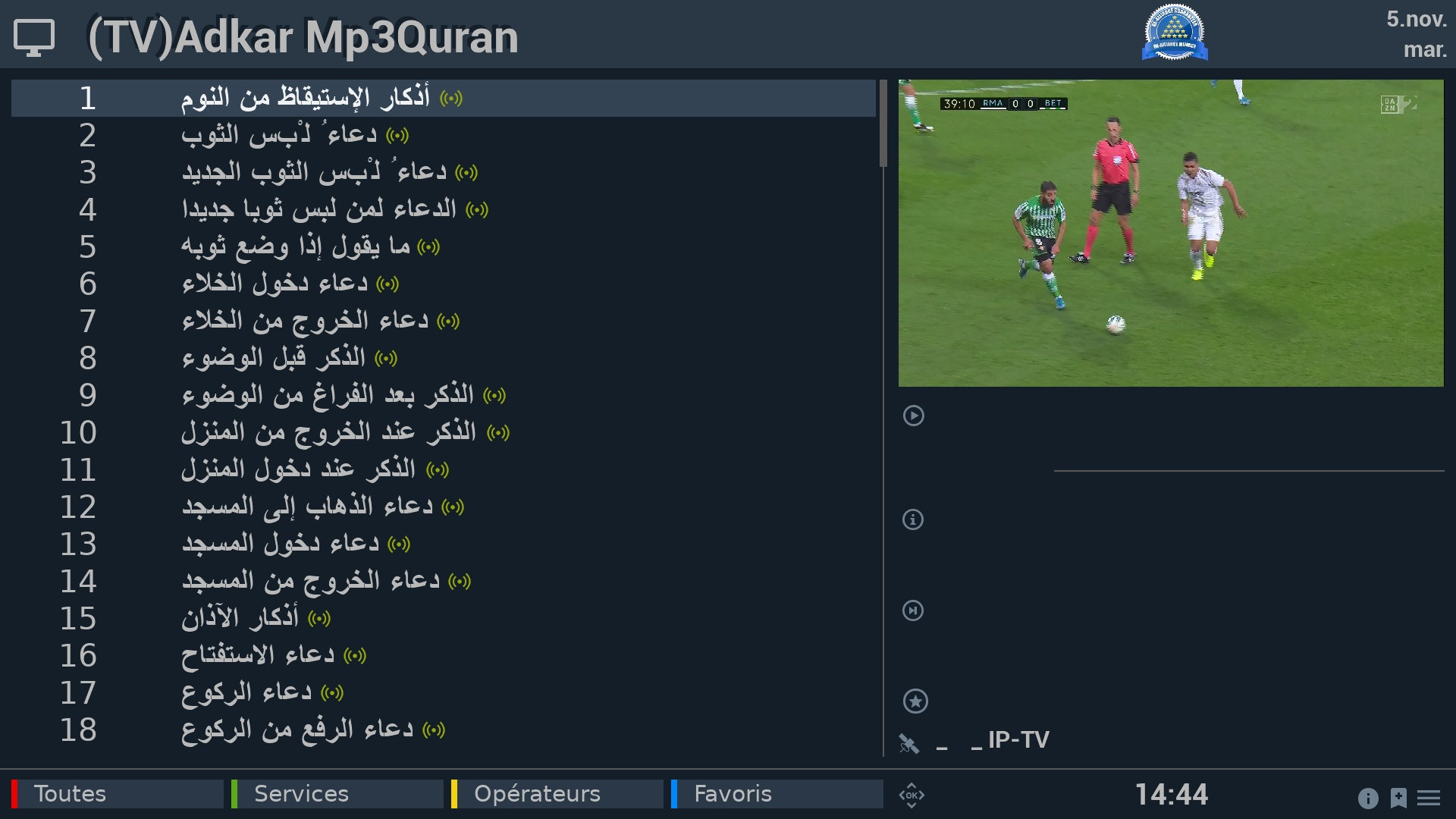This screenshot has width=1456, height=819.
Task: Click the channel list scrollbar thumb
Action: [x=883, y=124]
